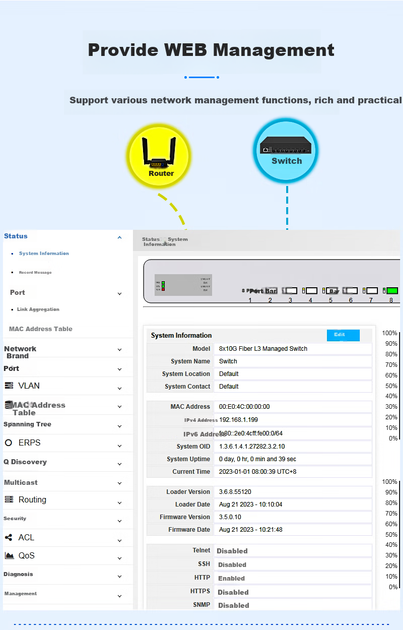Expand the Routing chevron

tap(119, 503)
